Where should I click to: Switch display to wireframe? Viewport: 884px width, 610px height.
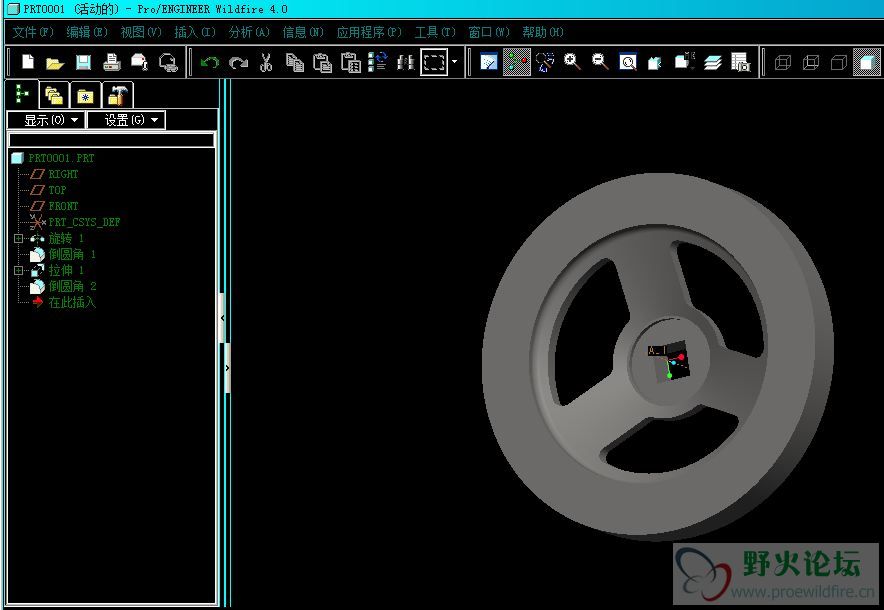tap(783, 62)
